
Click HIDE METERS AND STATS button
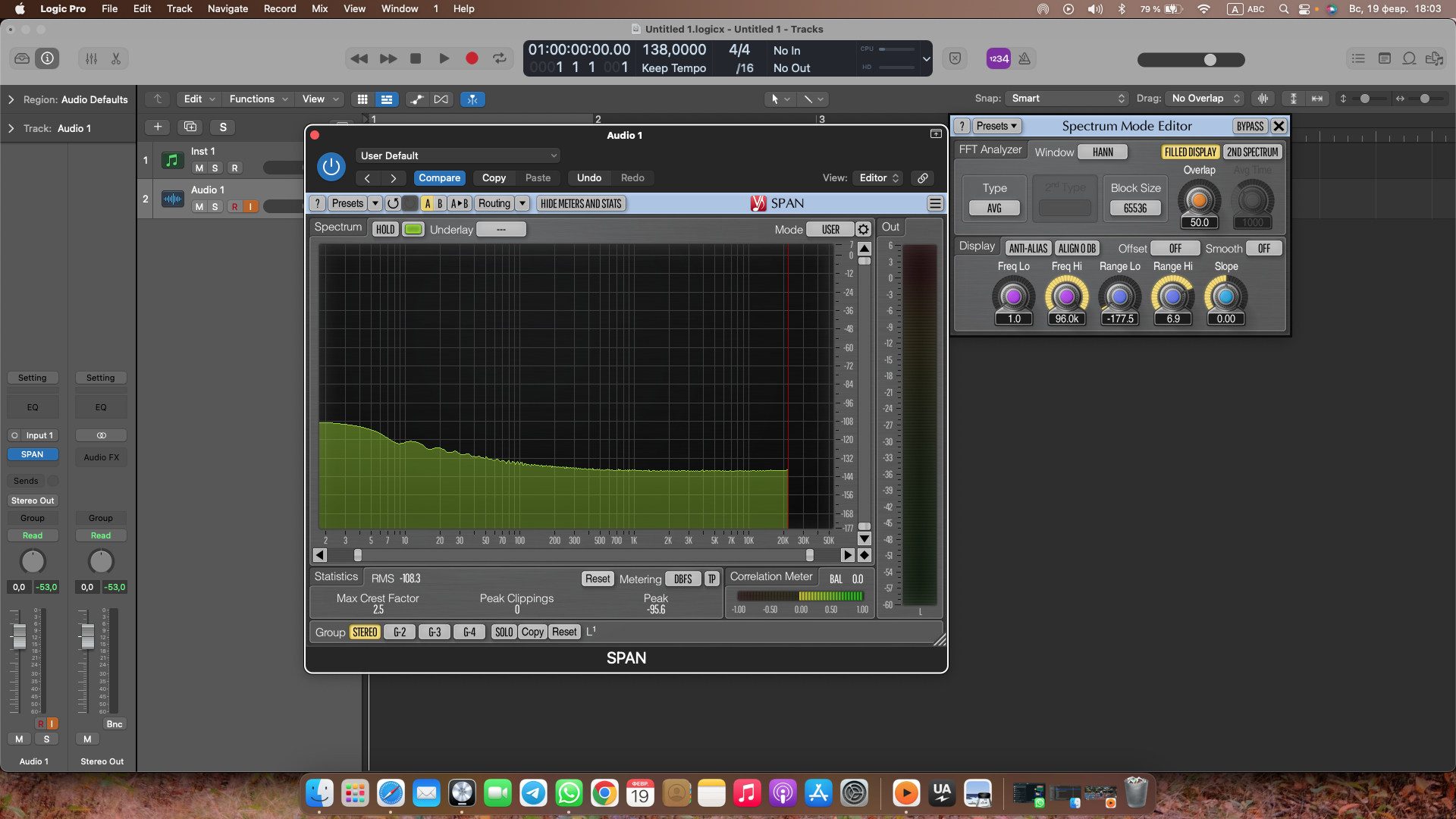click(x=581, y=203)
